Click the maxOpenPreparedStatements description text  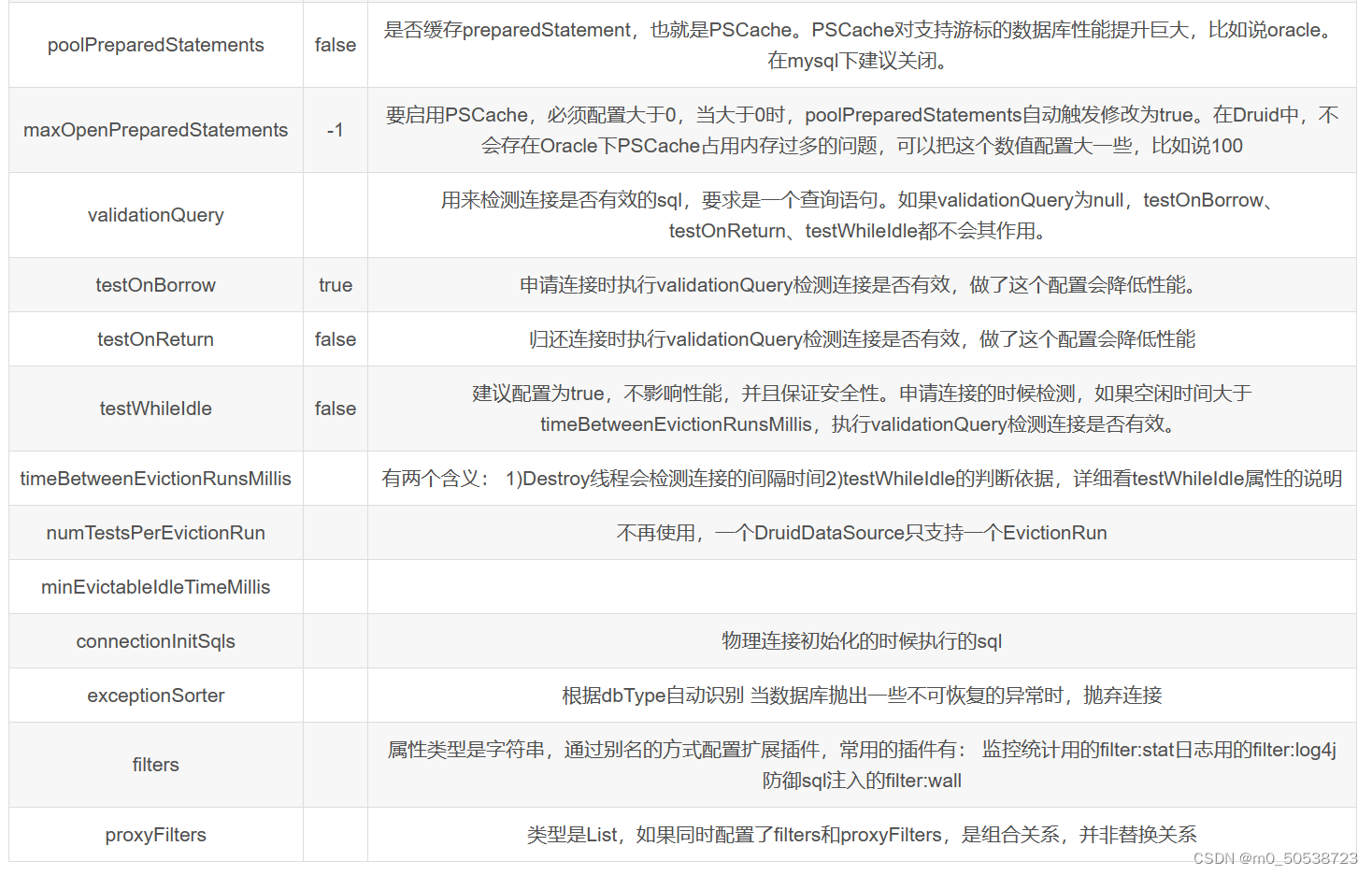click(862, 130)
